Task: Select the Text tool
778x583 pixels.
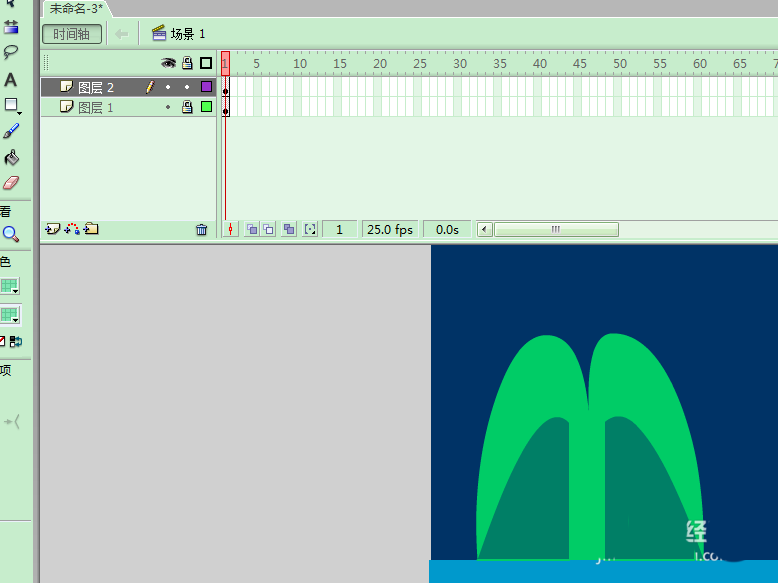Action: [x=10, y=80]
